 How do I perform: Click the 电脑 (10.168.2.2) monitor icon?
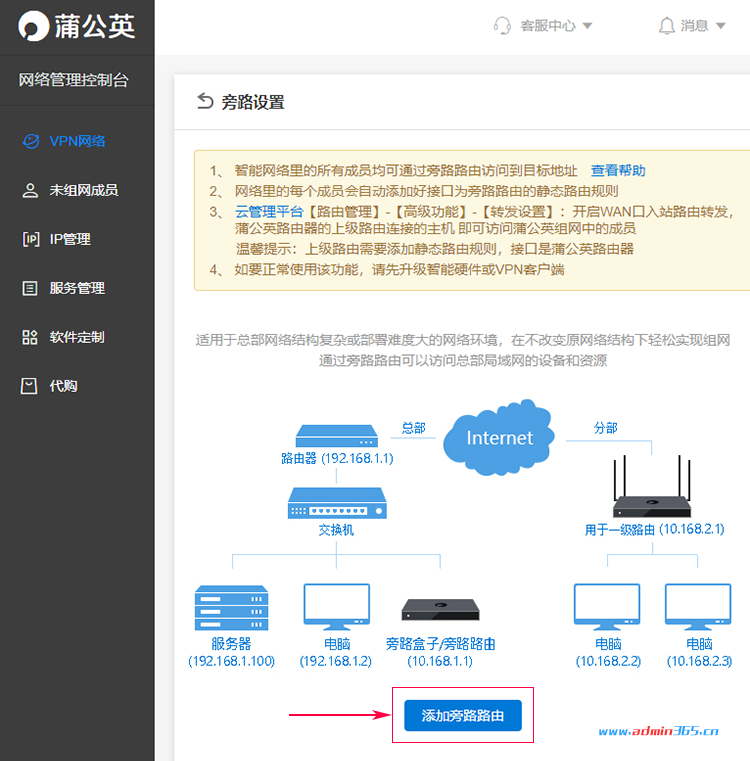pyautogui.click(x=607, y=607)
